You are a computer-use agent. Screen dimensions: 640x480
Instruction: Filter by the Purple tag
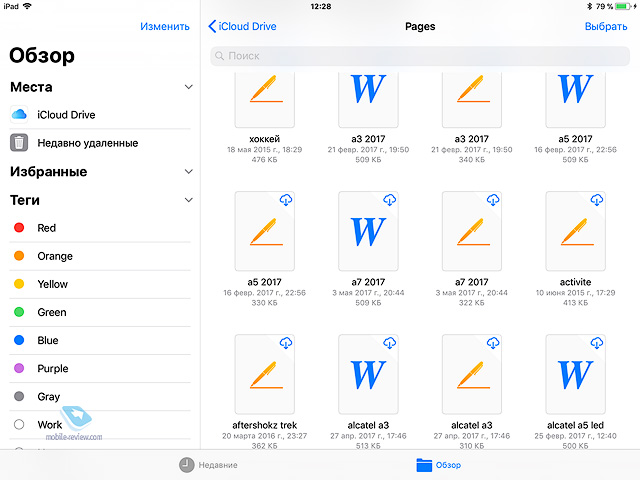pos(100,369)
